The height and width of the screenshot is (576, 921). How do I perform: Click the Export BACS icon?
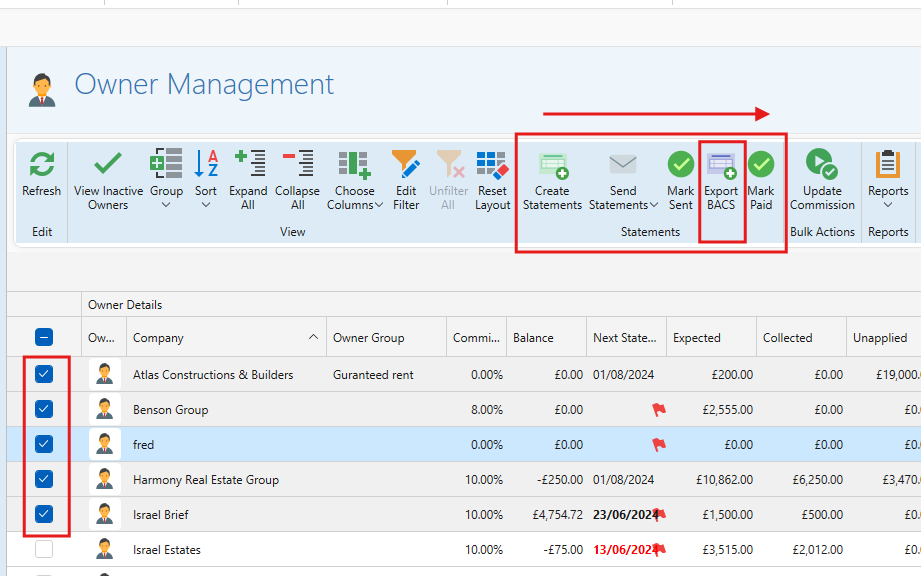pos(721,165)
